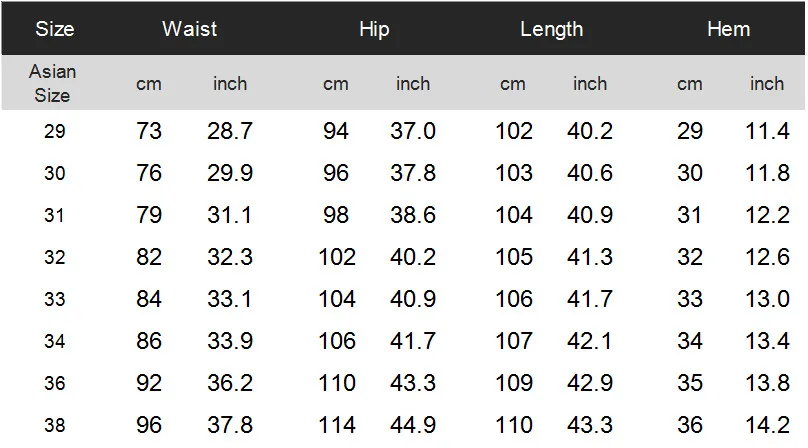Click the Length column header

click(x=551, y=29)
